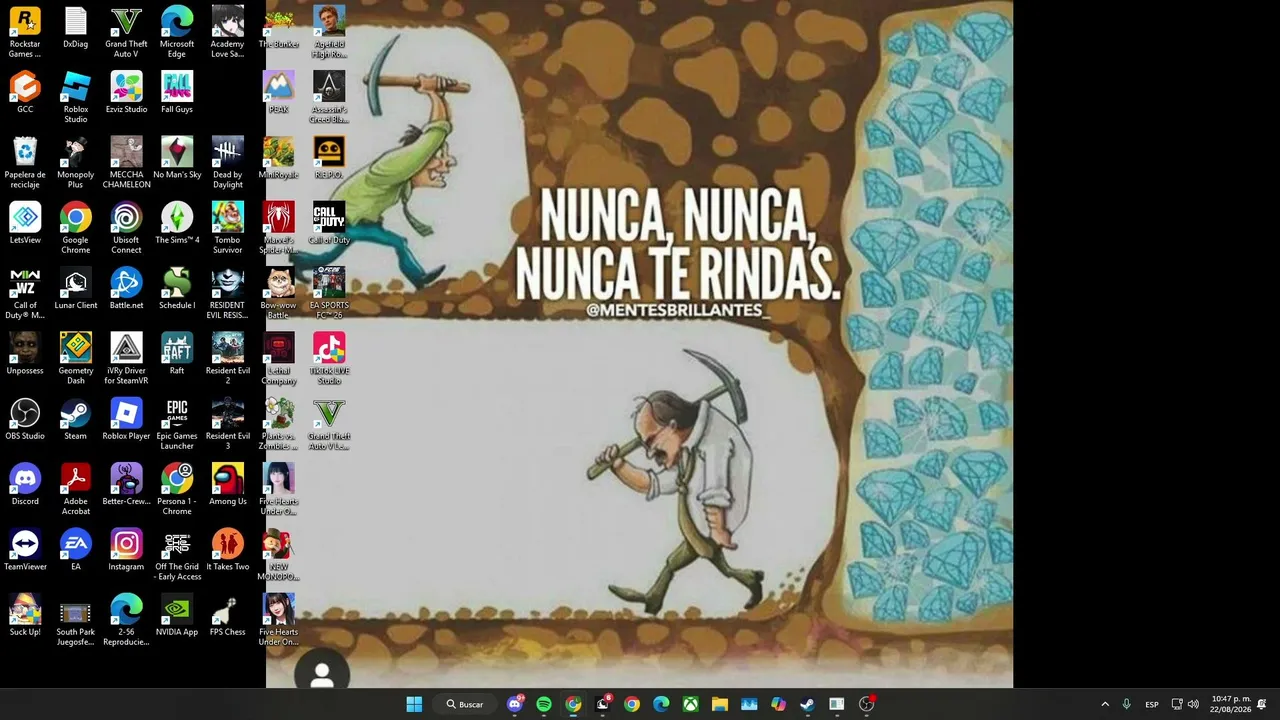The width and height of the screenshot is (1280, 720).
Task: Launch Microsoft Copilot from the taskbar
Action: [x=779, y=704]
